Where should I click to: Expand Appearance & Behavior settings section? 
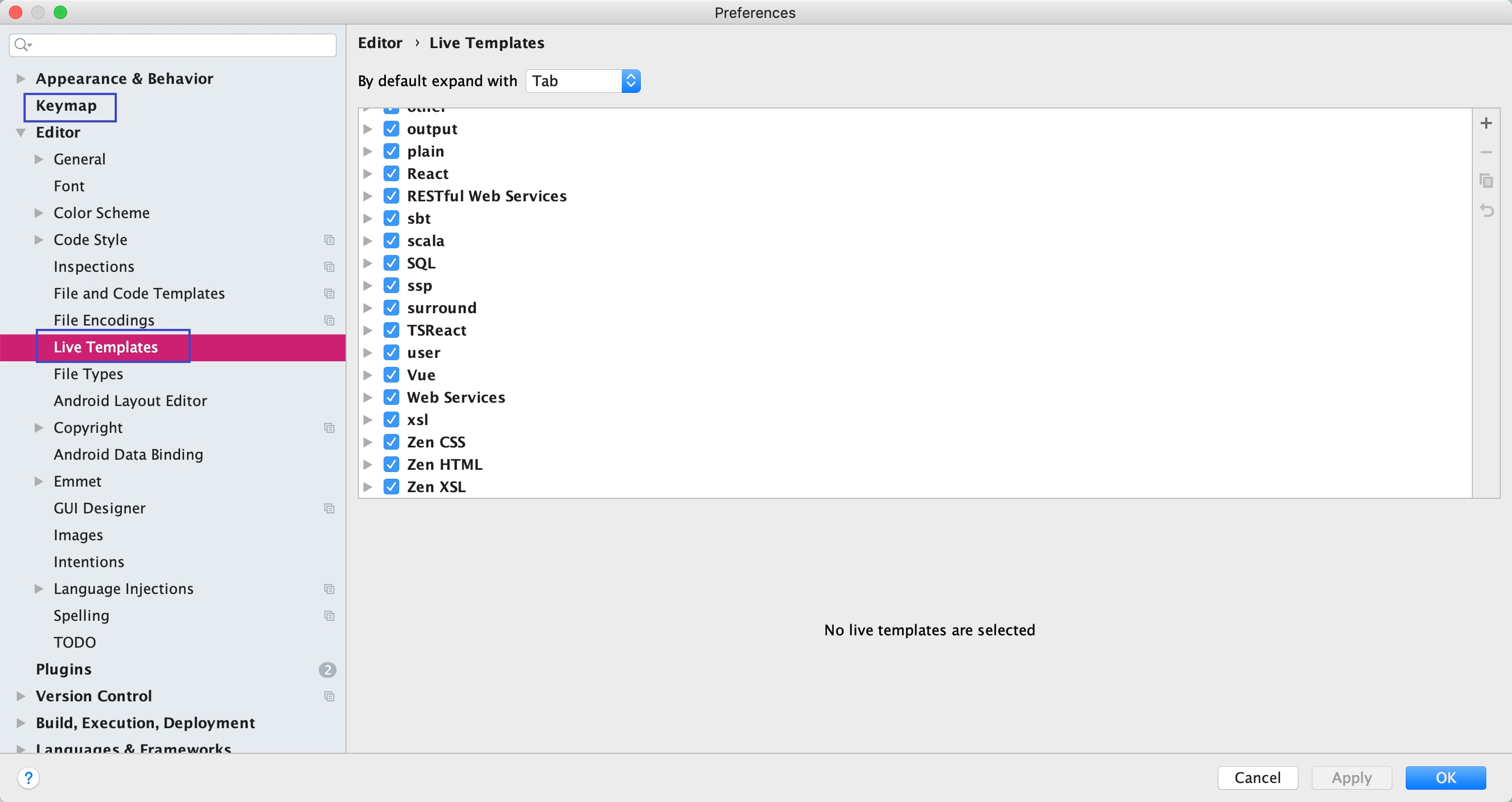tap(21, 79)
